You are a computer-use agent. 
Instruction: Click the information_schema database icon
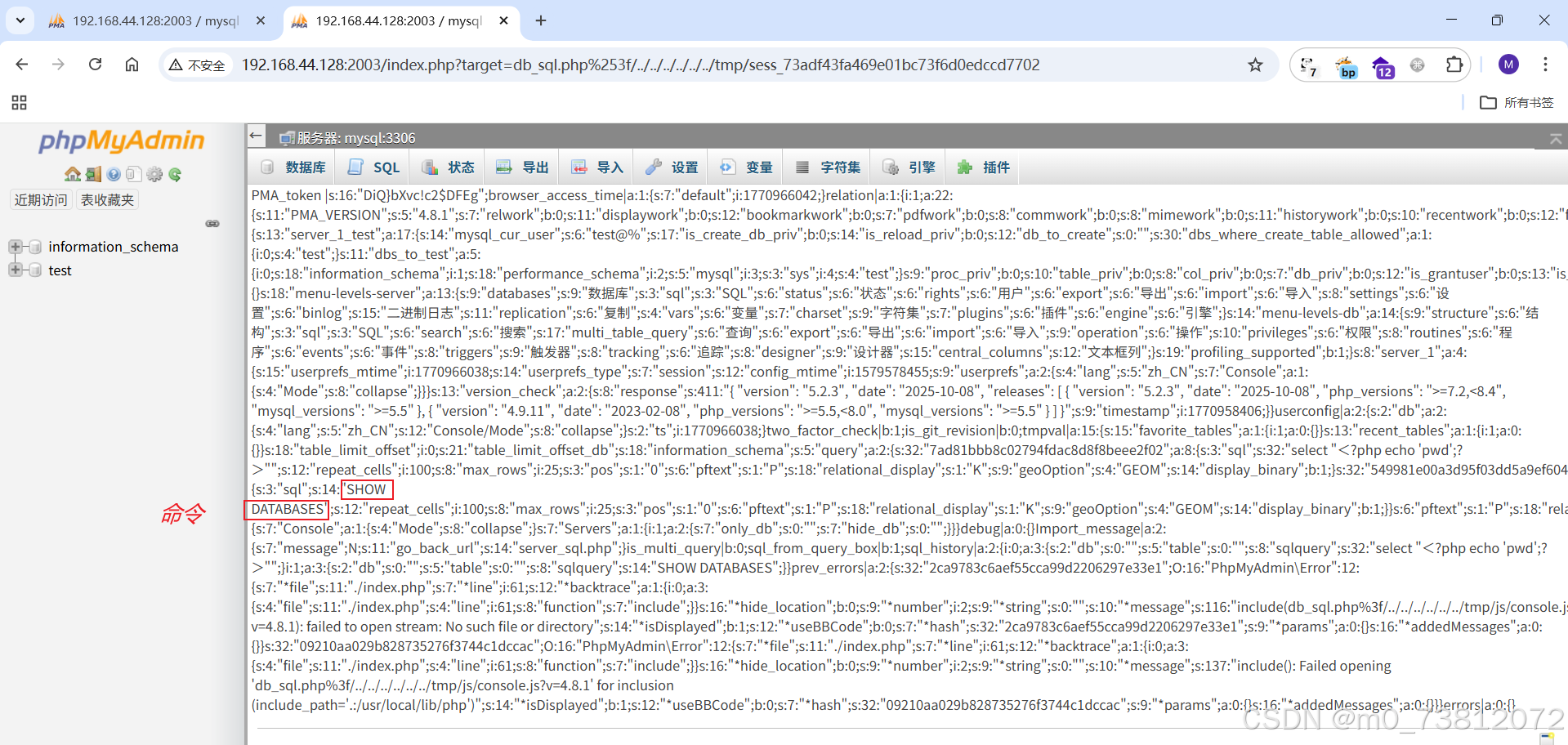click(x=35, y=247)
